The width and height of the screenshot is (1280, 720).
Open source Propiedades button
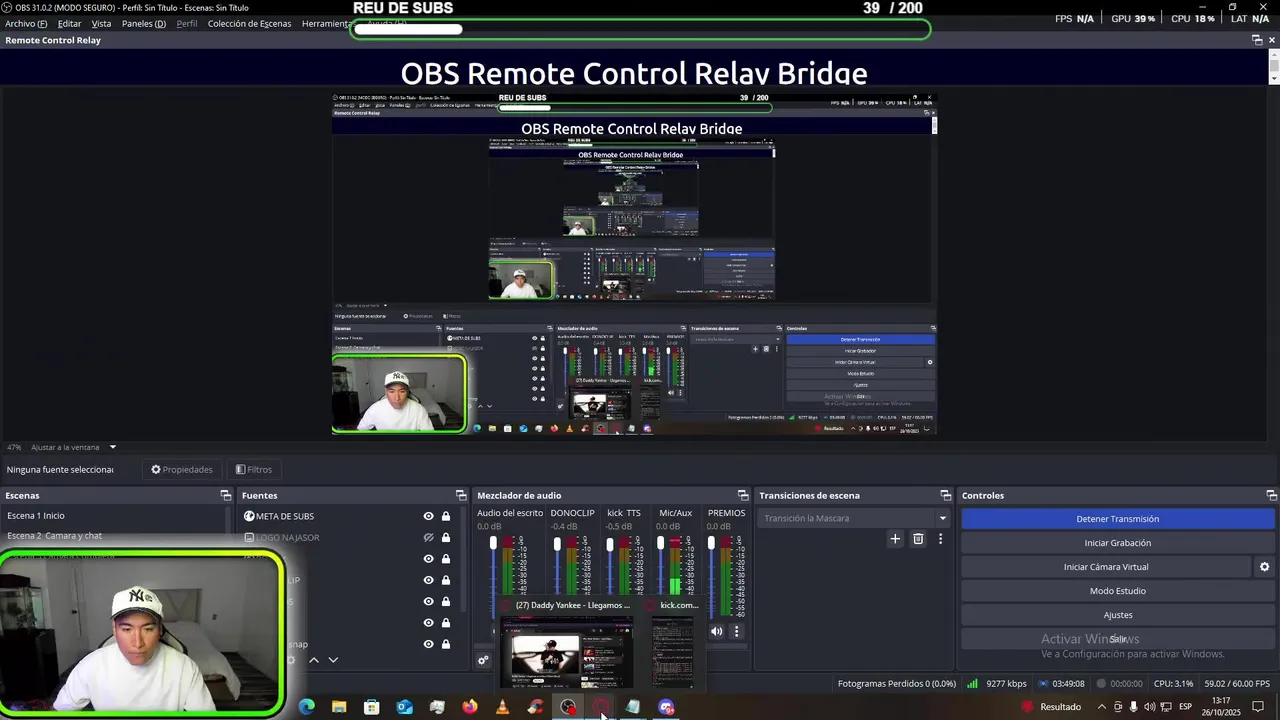[x=182, y=469]
